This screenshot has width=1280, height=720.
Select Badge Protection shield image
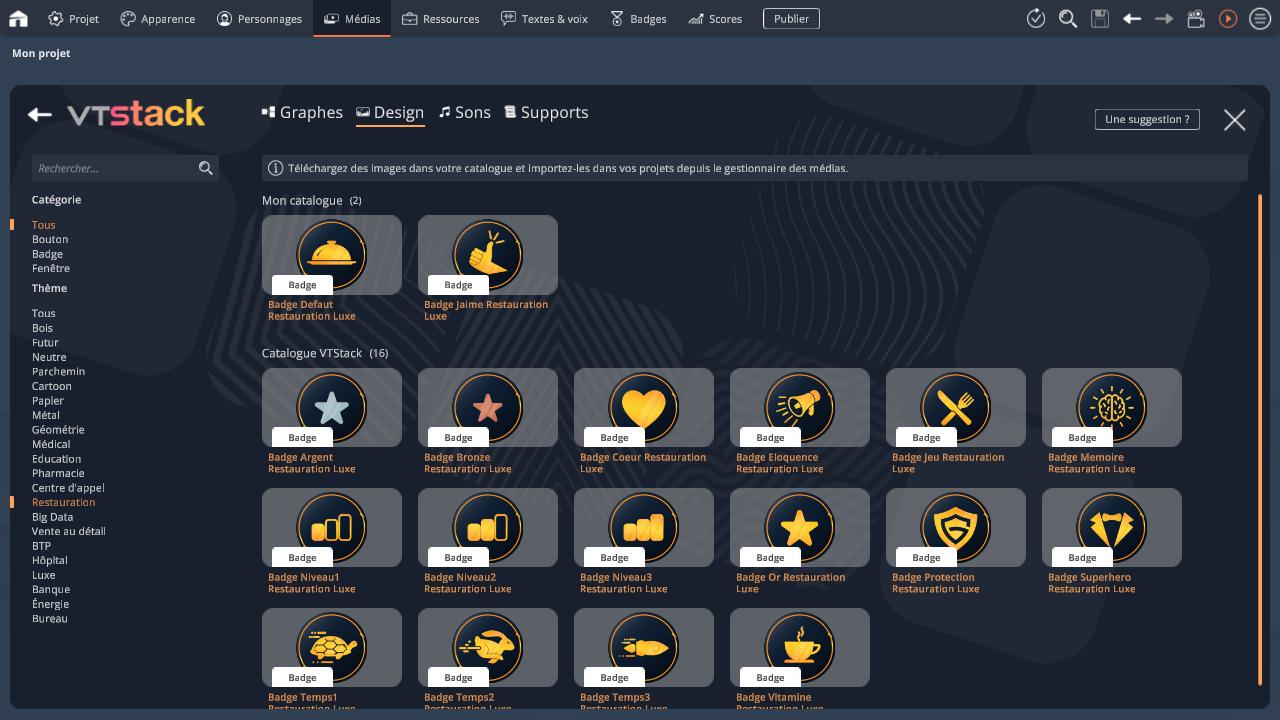tap(956, 527)
